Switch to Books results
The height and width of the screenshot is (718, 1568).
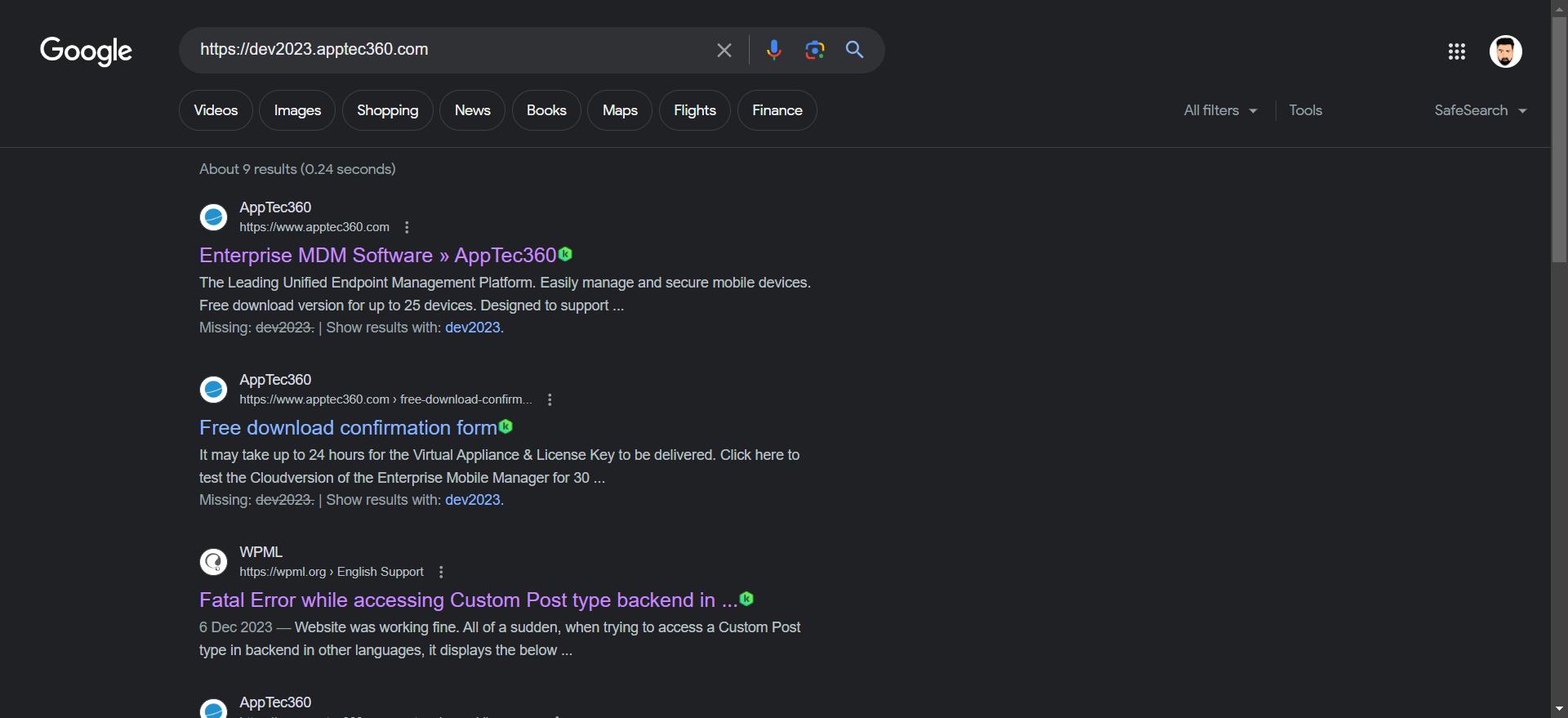[546, 110]
